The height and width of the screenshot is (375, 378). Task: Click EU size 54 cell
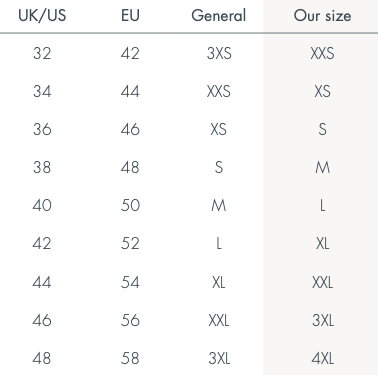(x=130, y=282)
